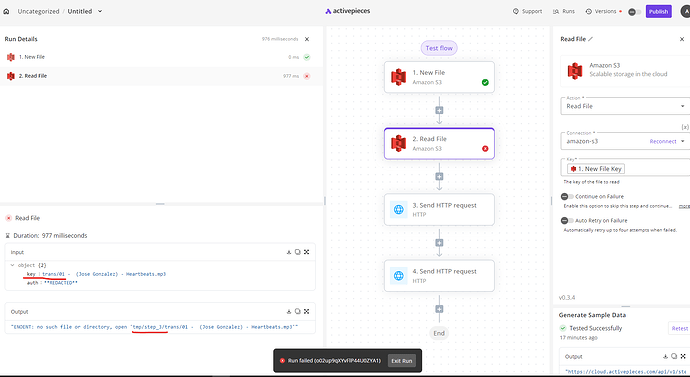
Task: Add a step after 2. Read File
Action: point(439,176)
